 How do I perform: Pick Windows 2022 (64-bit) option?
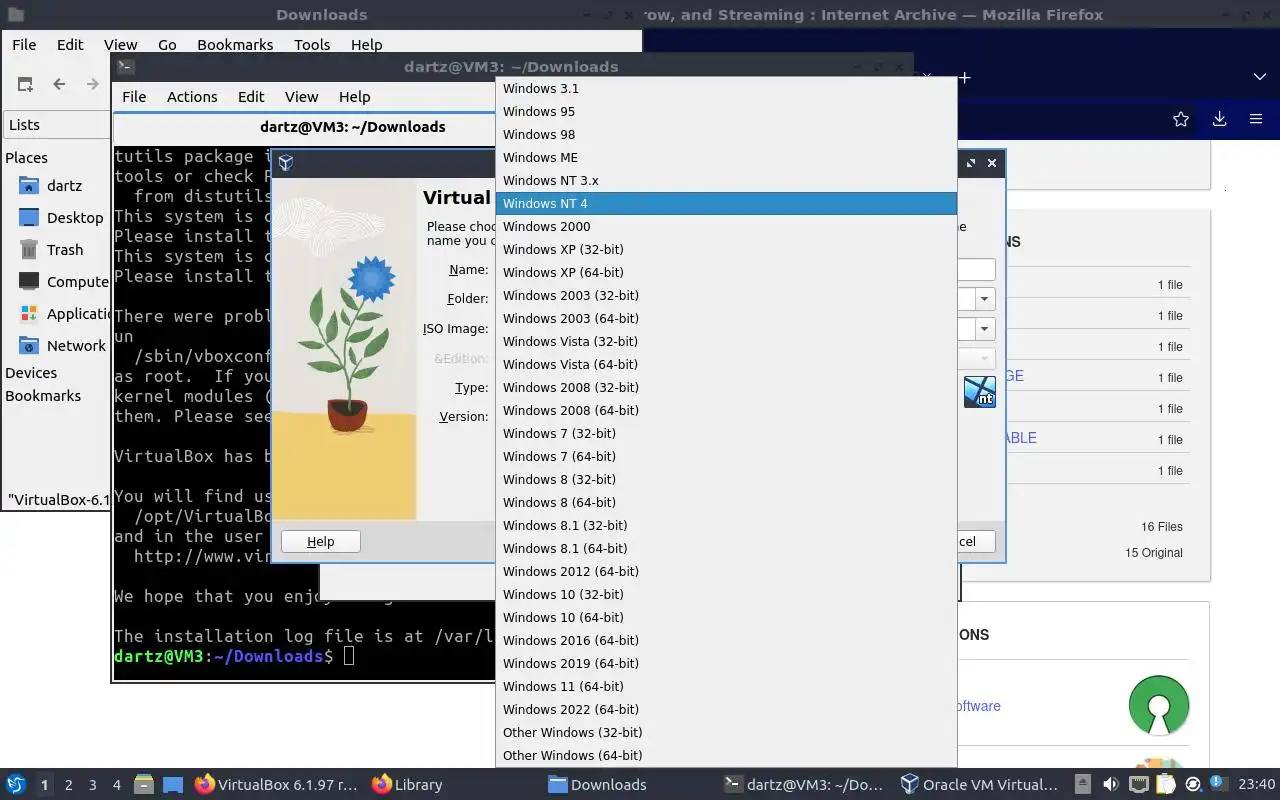(x=726, y=709)
